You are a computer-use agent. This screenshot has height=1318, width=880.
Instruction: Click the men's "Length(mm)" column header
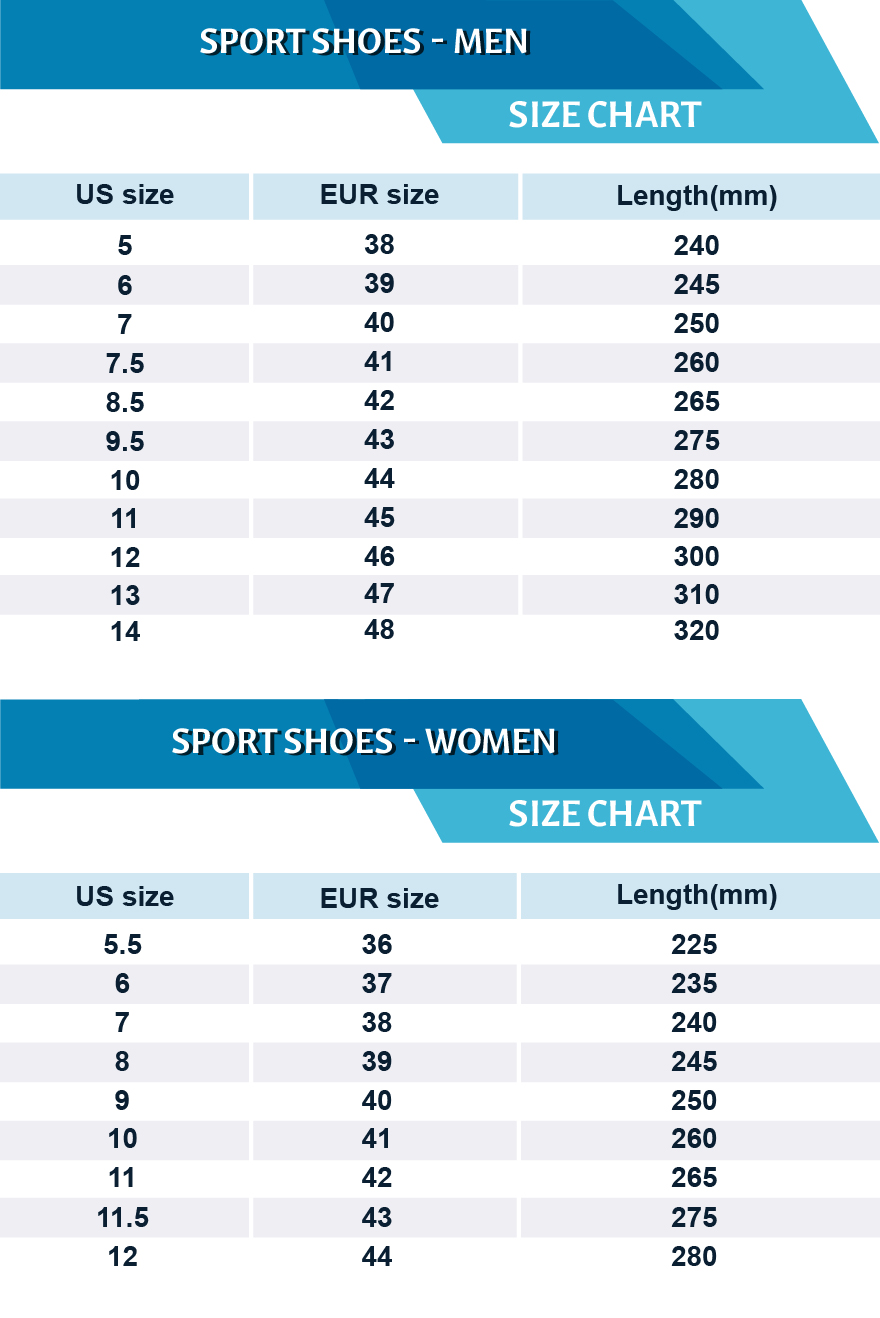point(697,196)
